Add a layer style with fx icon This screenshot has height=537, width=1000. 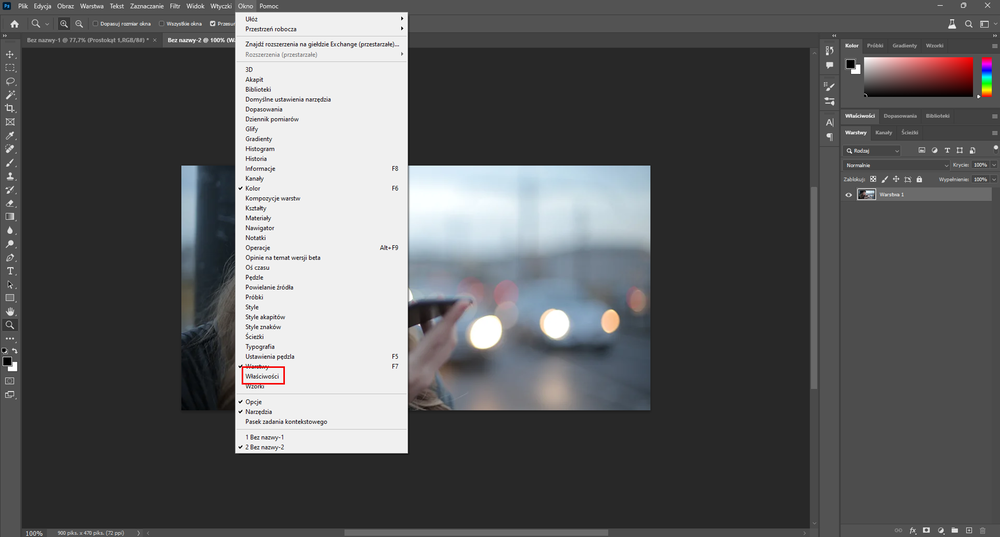pos(913,530)
